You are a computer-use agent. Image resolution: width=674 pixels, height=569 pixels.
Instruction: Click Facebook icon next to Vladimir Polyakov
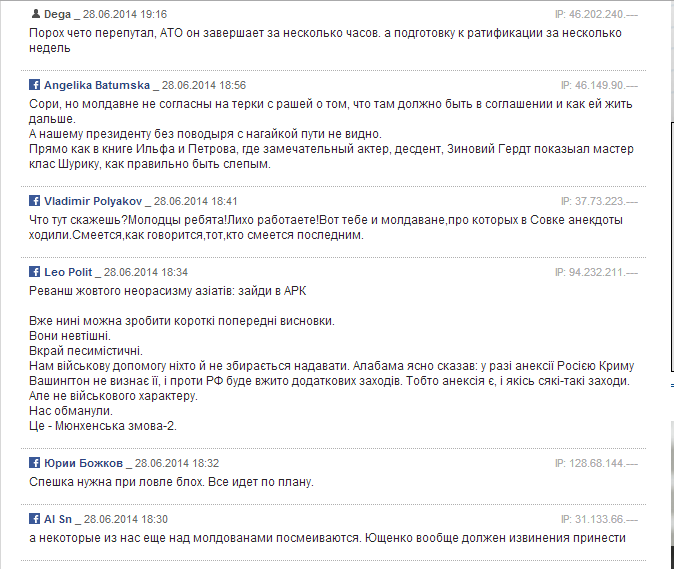(x=35, y=201)
